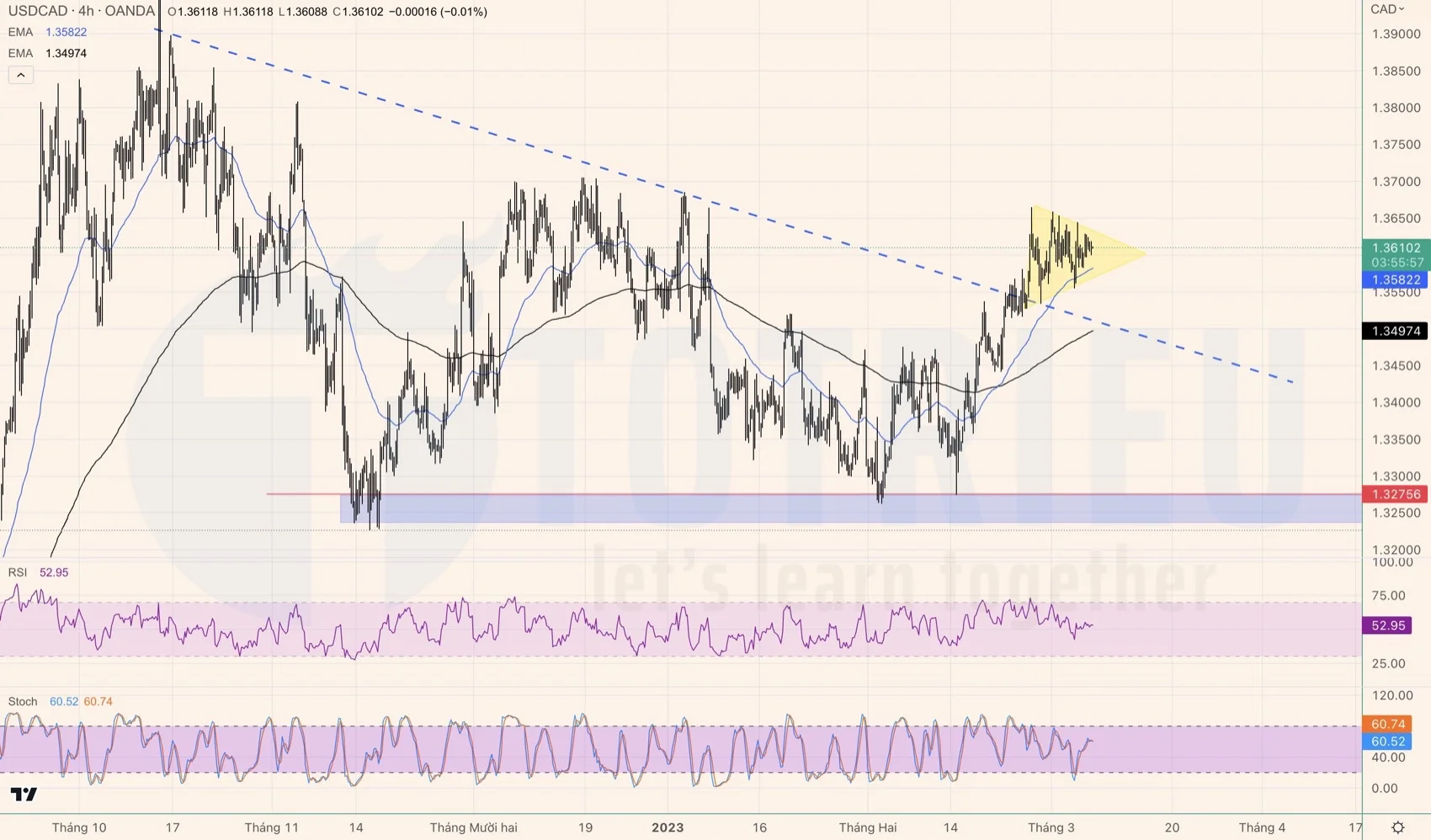Viewport: 1431px width, 840px height.
Task: Click the Stoch orange value tag 60.74
Action: (x=1388, y=724)
